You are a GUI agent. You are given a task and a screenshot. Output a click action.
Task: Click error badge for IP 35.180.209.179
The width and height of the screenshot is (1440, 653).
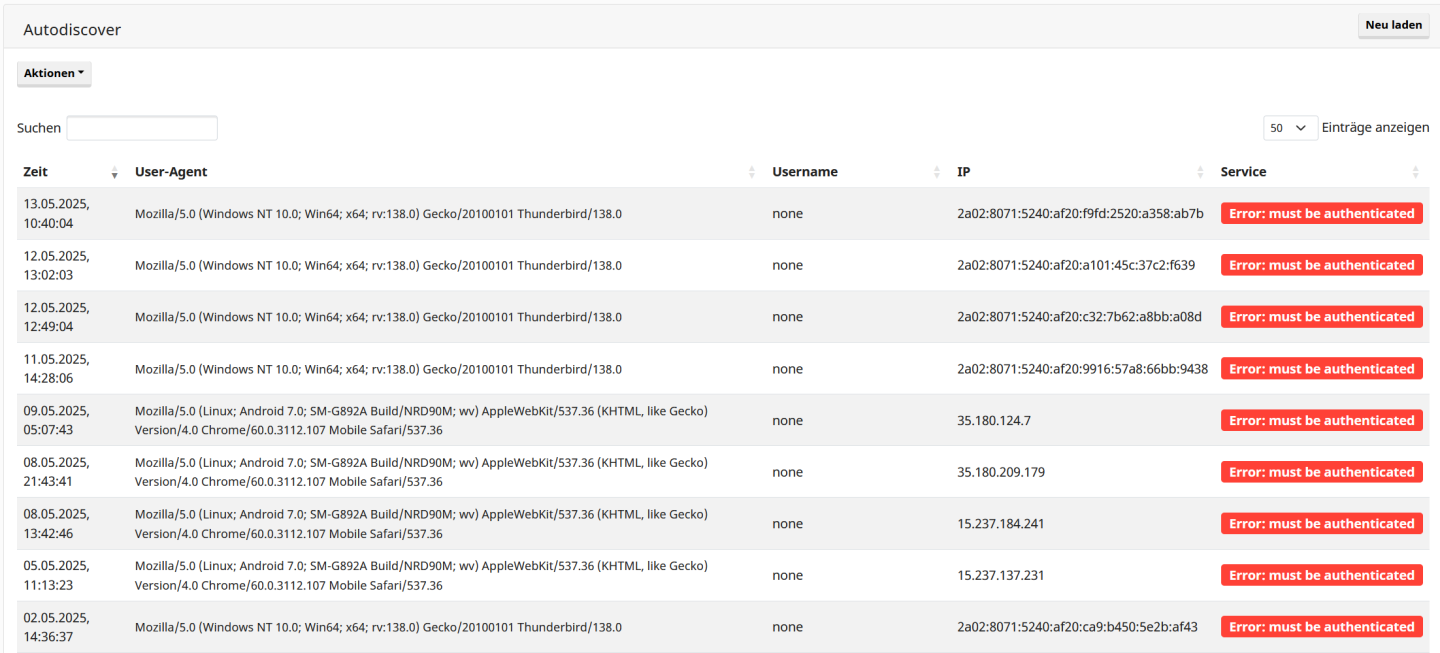click(1321, 472)
